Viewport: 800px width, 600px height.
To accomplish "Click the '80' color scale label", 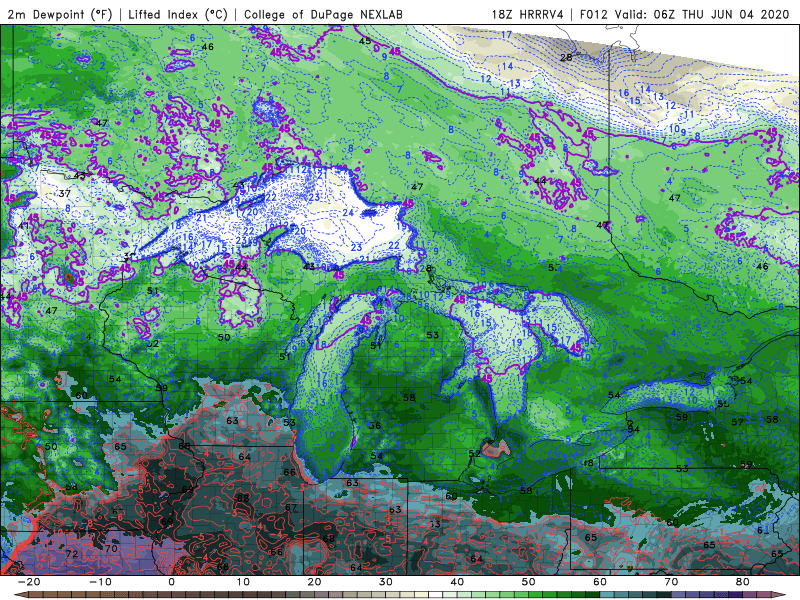I will pyautogui.click(x=743, y=582).
